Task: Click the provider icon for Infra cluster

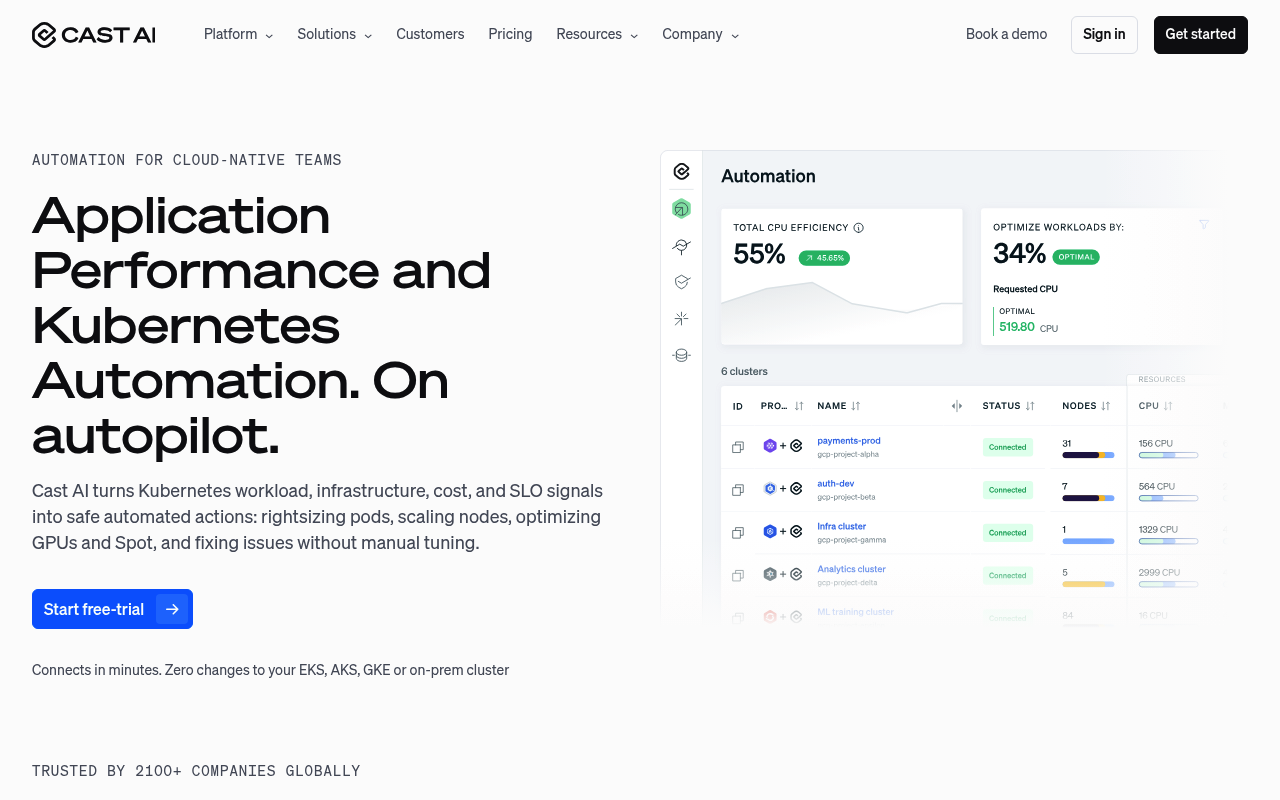Action: pyautogui.click(x=770, y=532)
